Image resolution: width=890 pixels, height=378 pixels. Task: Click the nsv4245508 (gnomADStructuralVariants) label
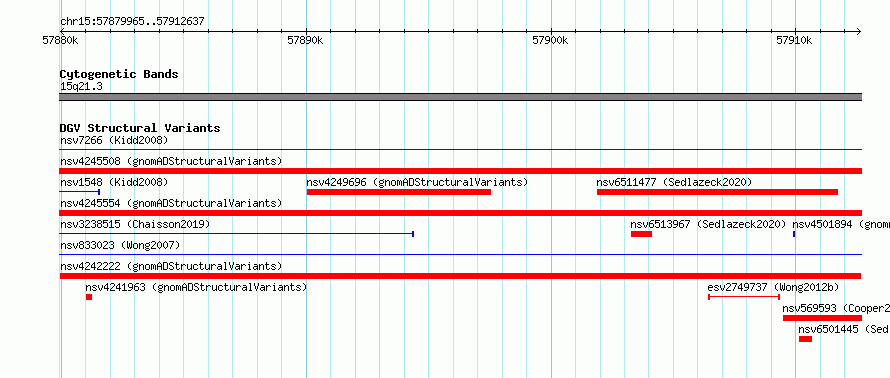click(x=171, y=161)
